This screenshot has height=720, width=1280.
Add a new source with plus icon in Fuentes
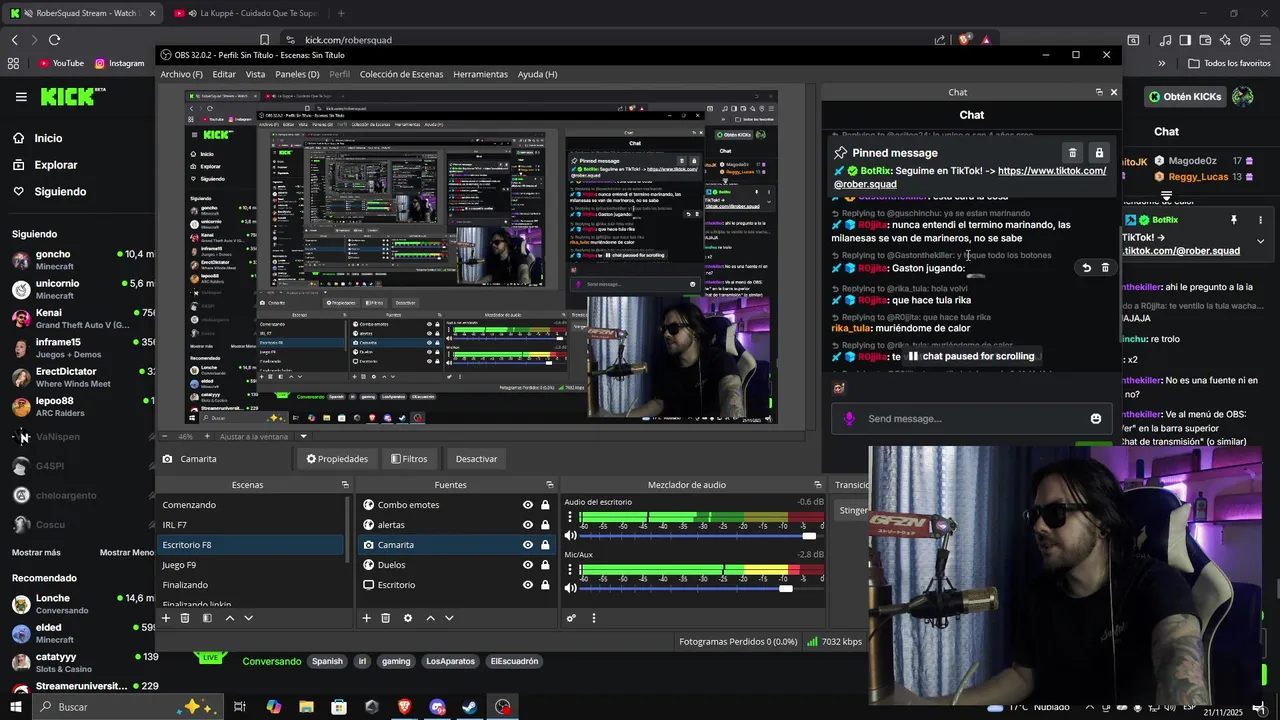pos(367,618)
